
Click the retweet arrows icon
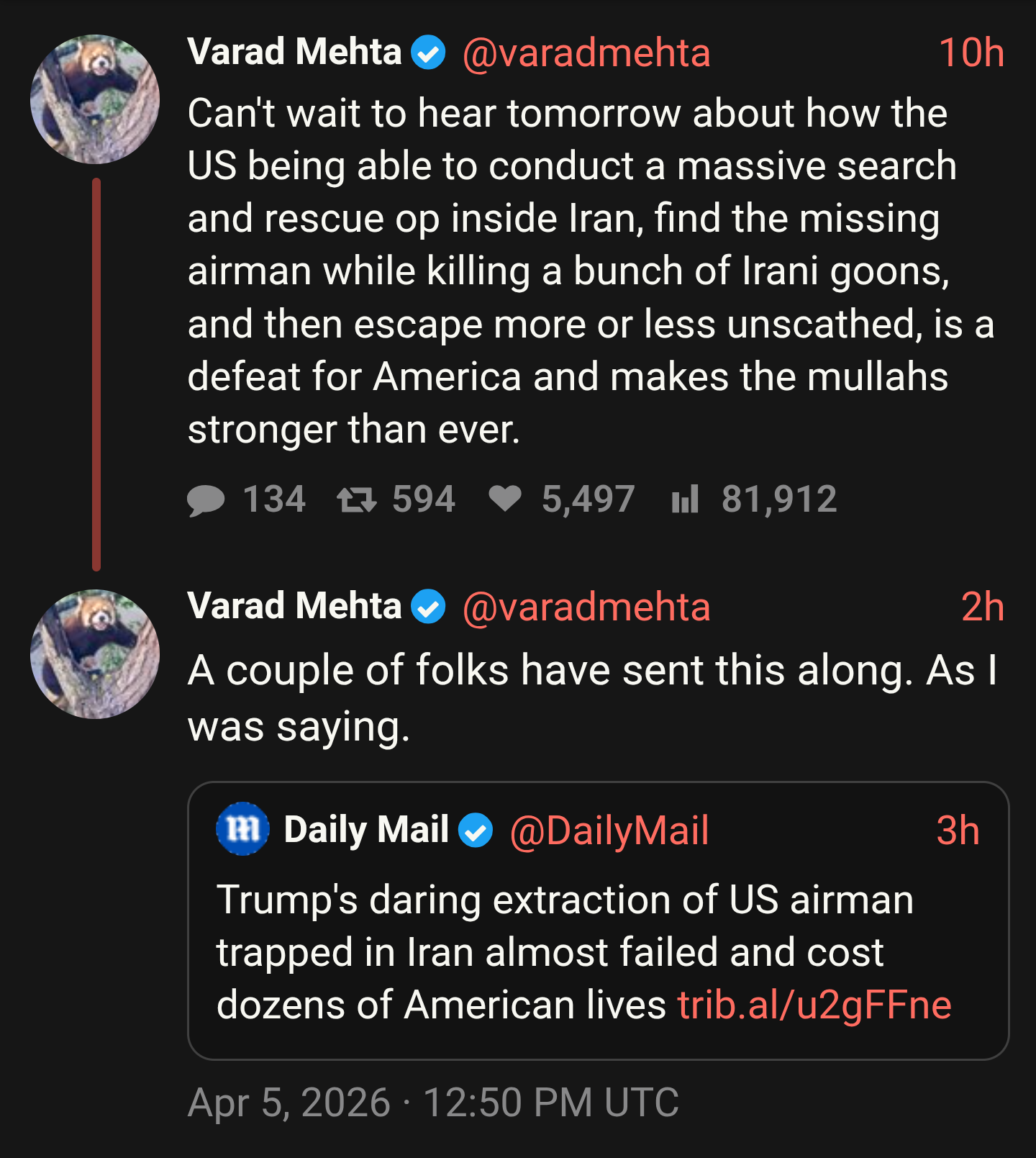[x=356, y=499]
